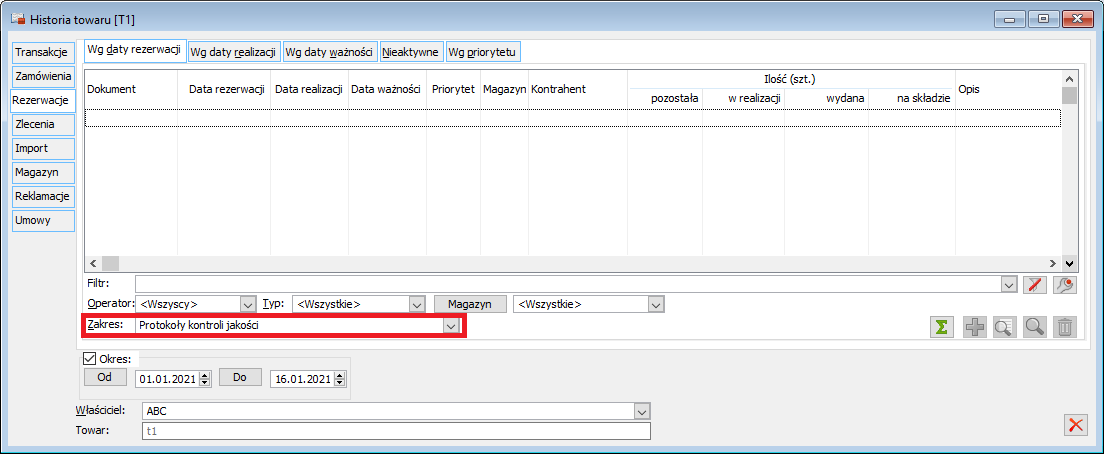This screenshot has width=1104, height=454.
Task: Click the magnifier search icon
Action: coord(1034,327)
